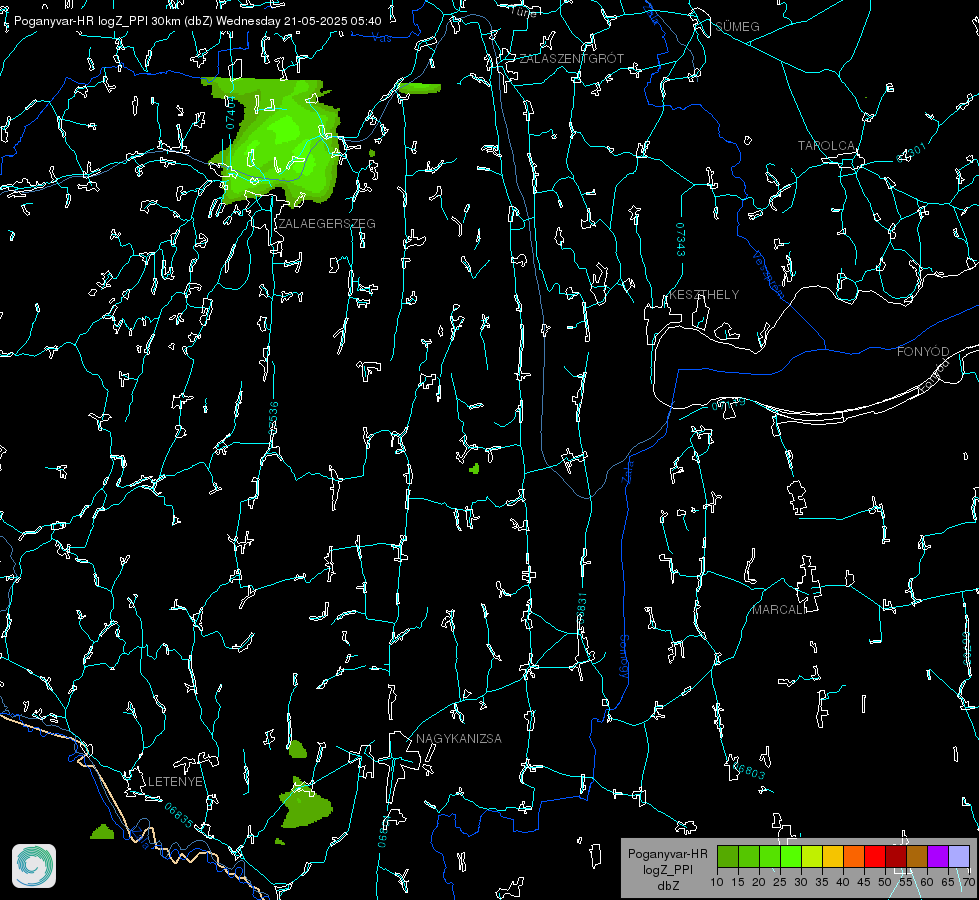979x900 pixels.
Task: Select the 50–55 dBZ dark red swatch
Action: [x=896, y=856]
